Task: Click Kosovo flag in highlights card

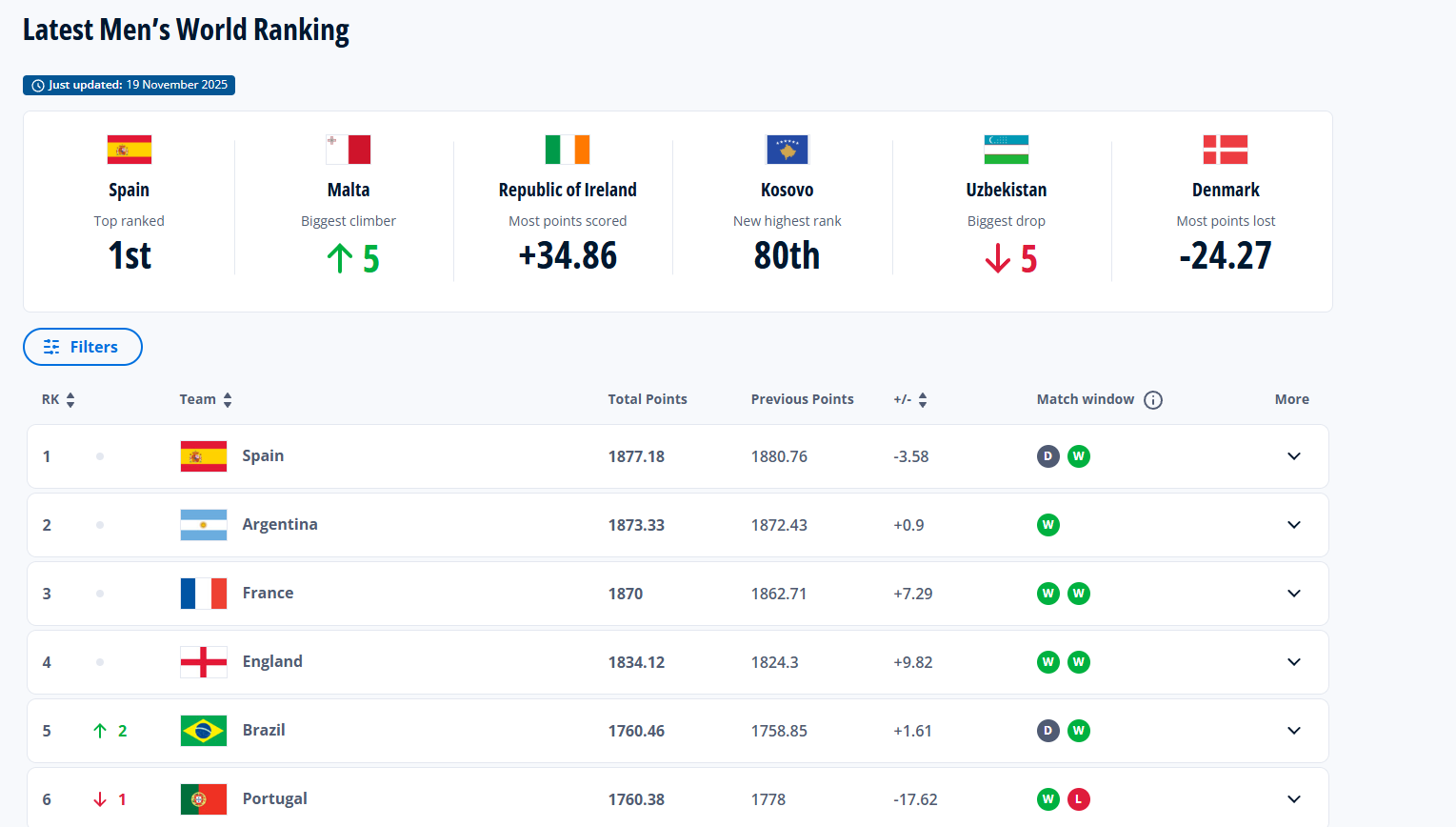Action: [x=787, y=150]
